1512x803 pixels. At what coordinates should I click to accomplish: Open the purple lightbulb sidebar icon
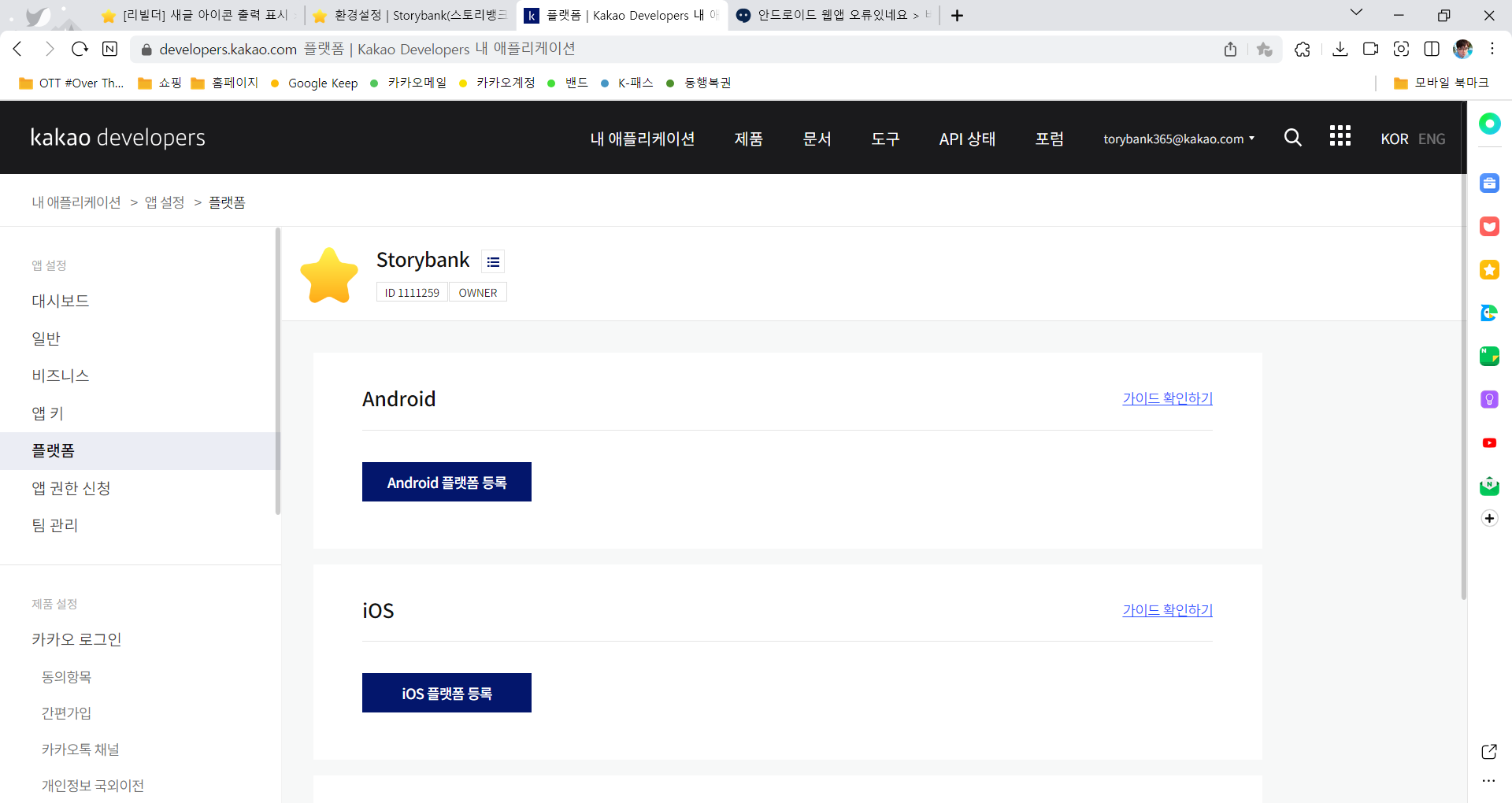point(1489,399)
